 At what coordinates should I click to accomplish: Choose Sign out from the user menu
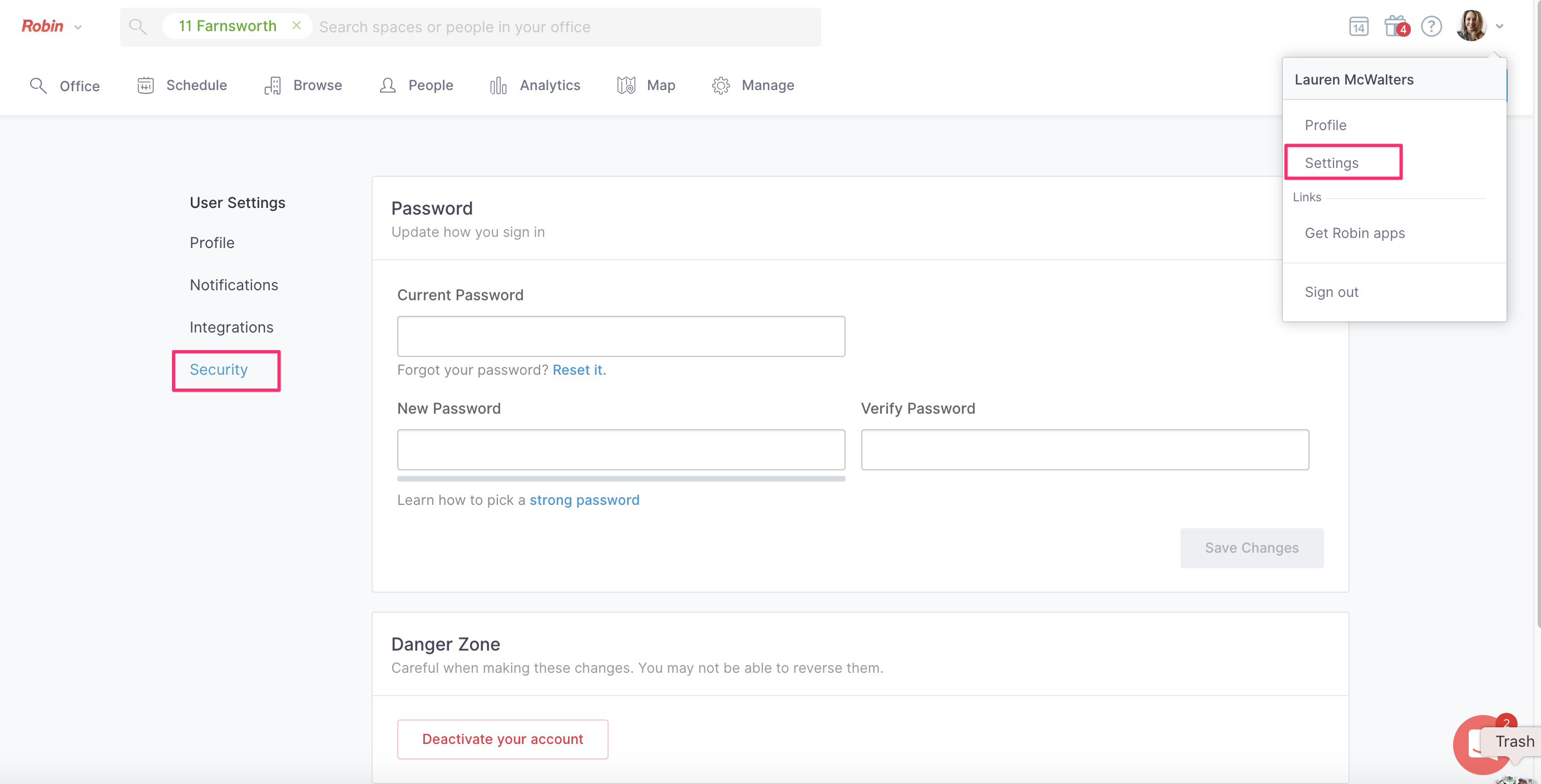click(1331, 292)
